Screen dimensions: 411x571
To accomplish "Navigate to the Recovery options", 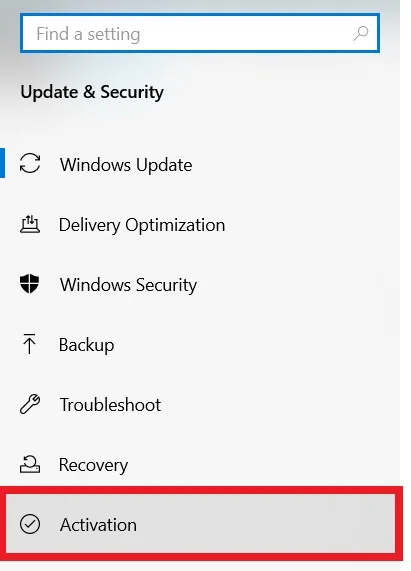I will 94,465.
